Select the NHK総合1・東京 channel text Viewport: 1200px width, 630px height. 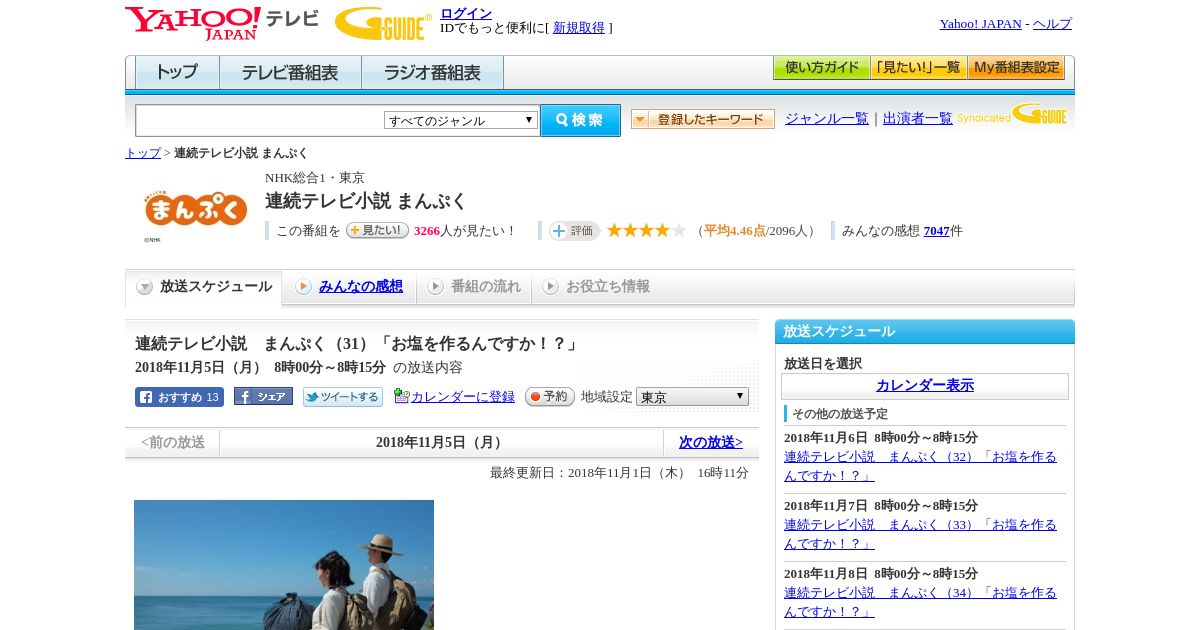pyautogui.click(x=315, y=178)
